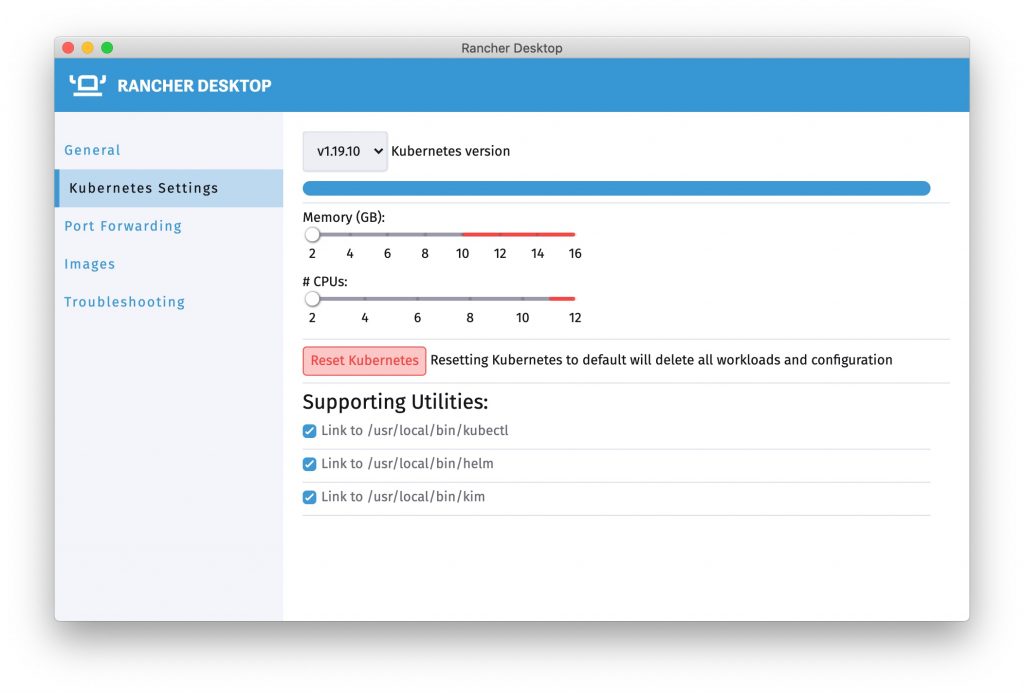Toggle the helm link checkbox
The image size is (1024, 693).
click(x=310, y=464)
